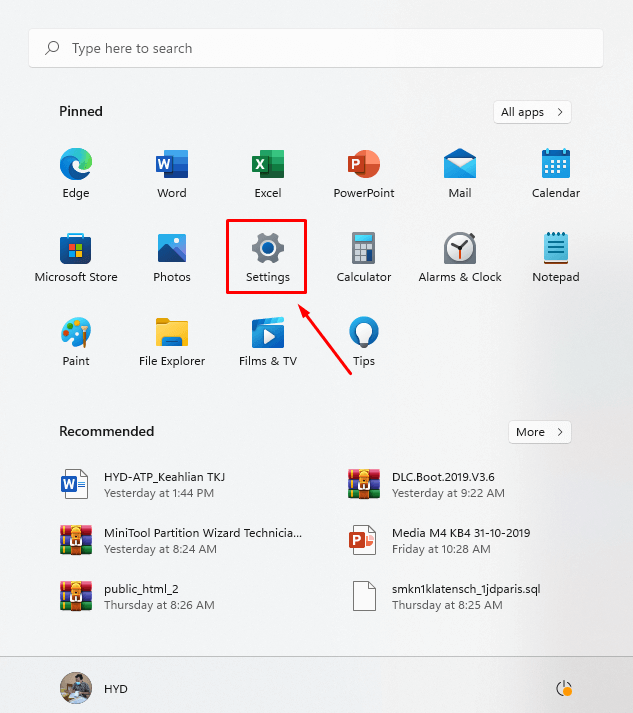This screenshot has width=633, height=713.
Task: Expand the All apps list
Action: point(532,112)
